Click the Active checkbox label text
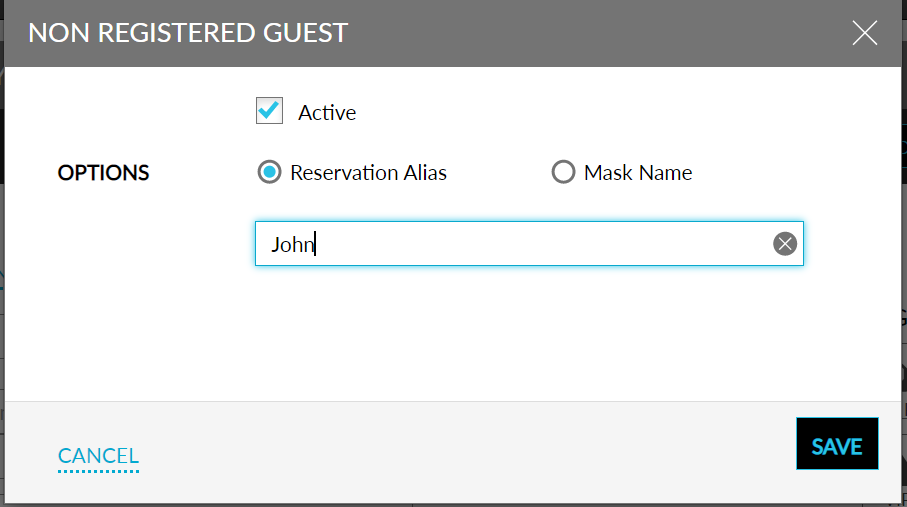Image resolution: width=907 pixels, height=507 pixels. coord(327,113)
